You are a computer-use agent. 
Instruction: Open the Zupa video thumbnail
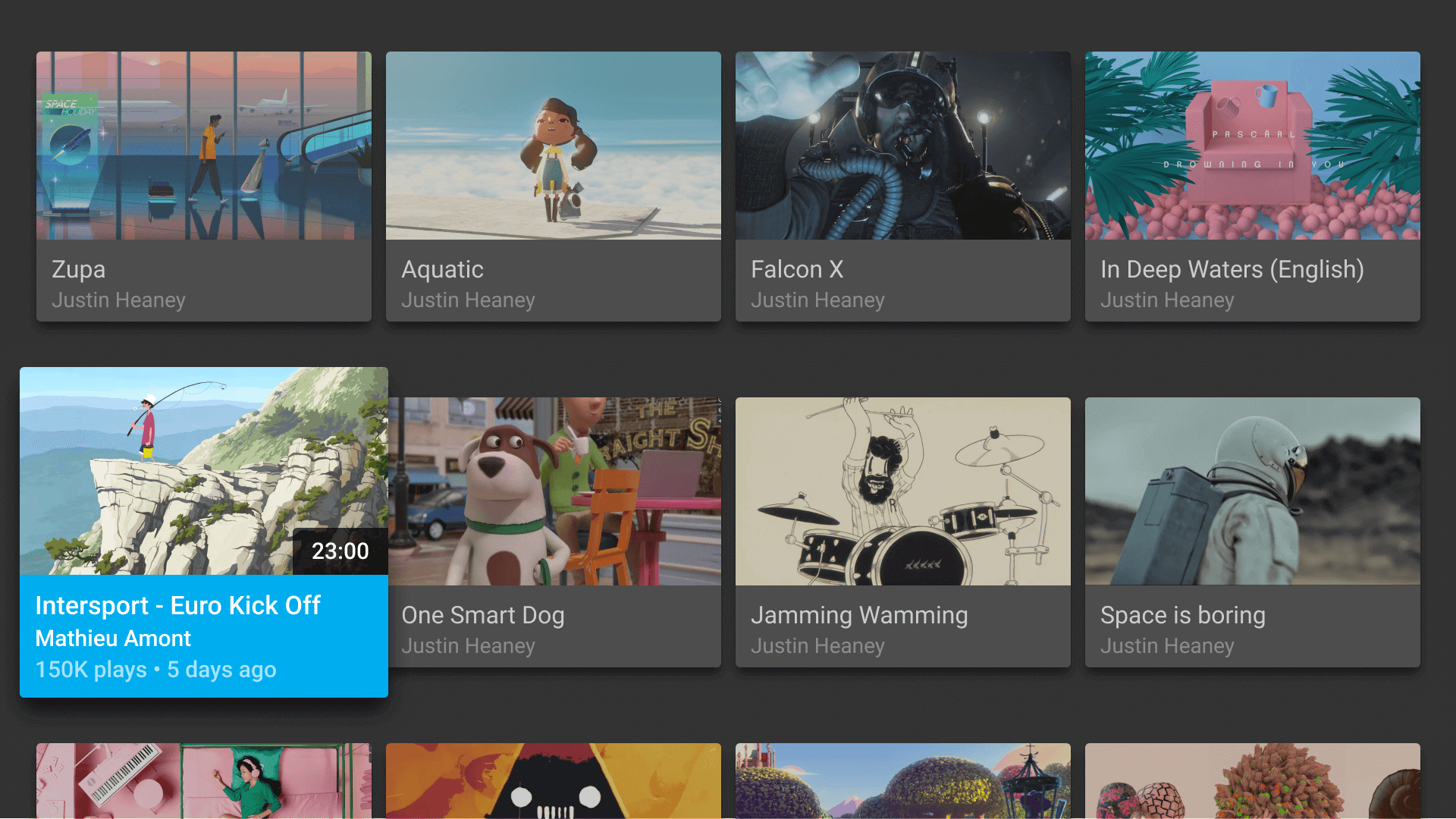point(204,146)
